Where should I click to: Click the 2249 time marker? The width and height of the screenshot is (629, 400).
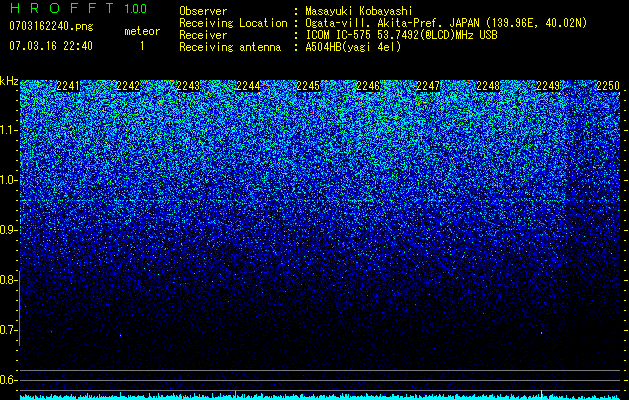tap(548, 86)
